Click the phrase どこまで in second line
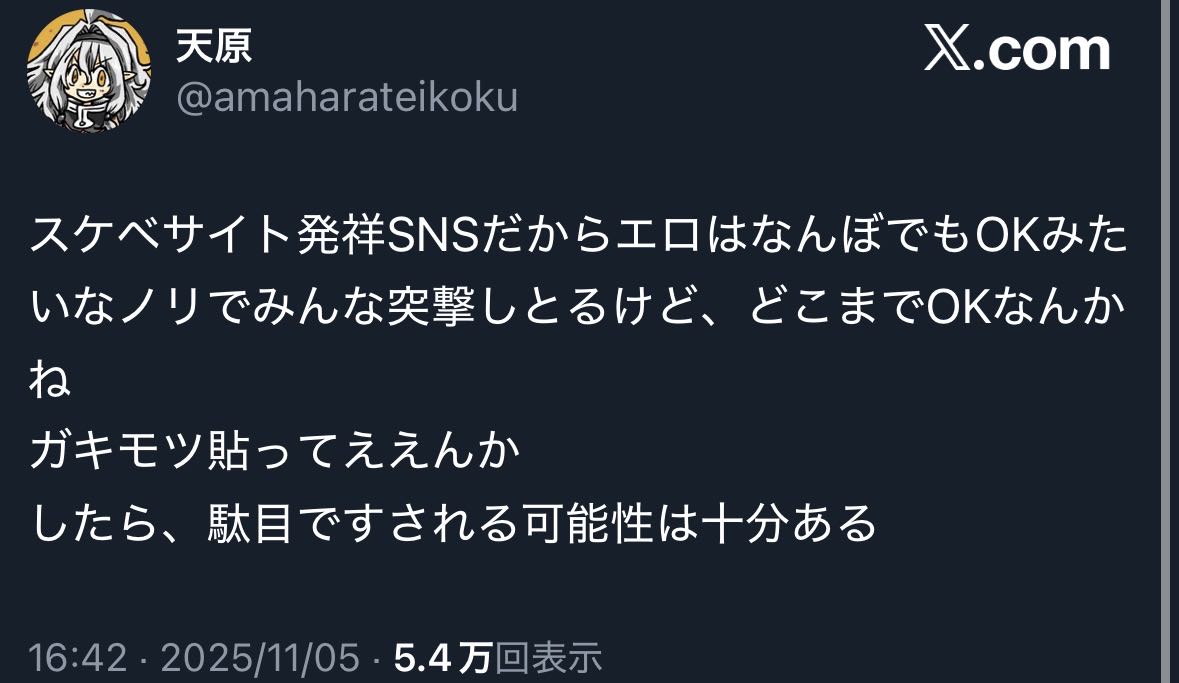The image size is (1179, 683). [837, 307]
